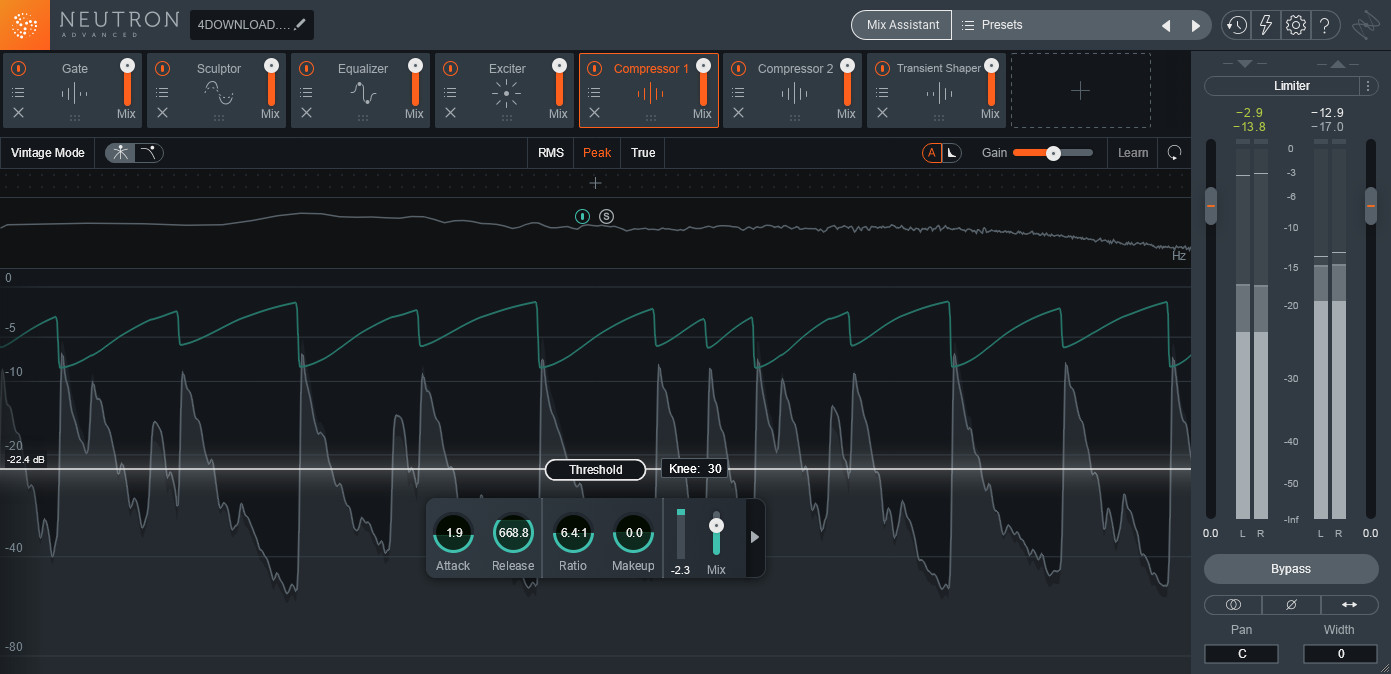Open Equalizer module preset list icon
The width and height of the screenshot is (1391, 674).
point(306,92)
